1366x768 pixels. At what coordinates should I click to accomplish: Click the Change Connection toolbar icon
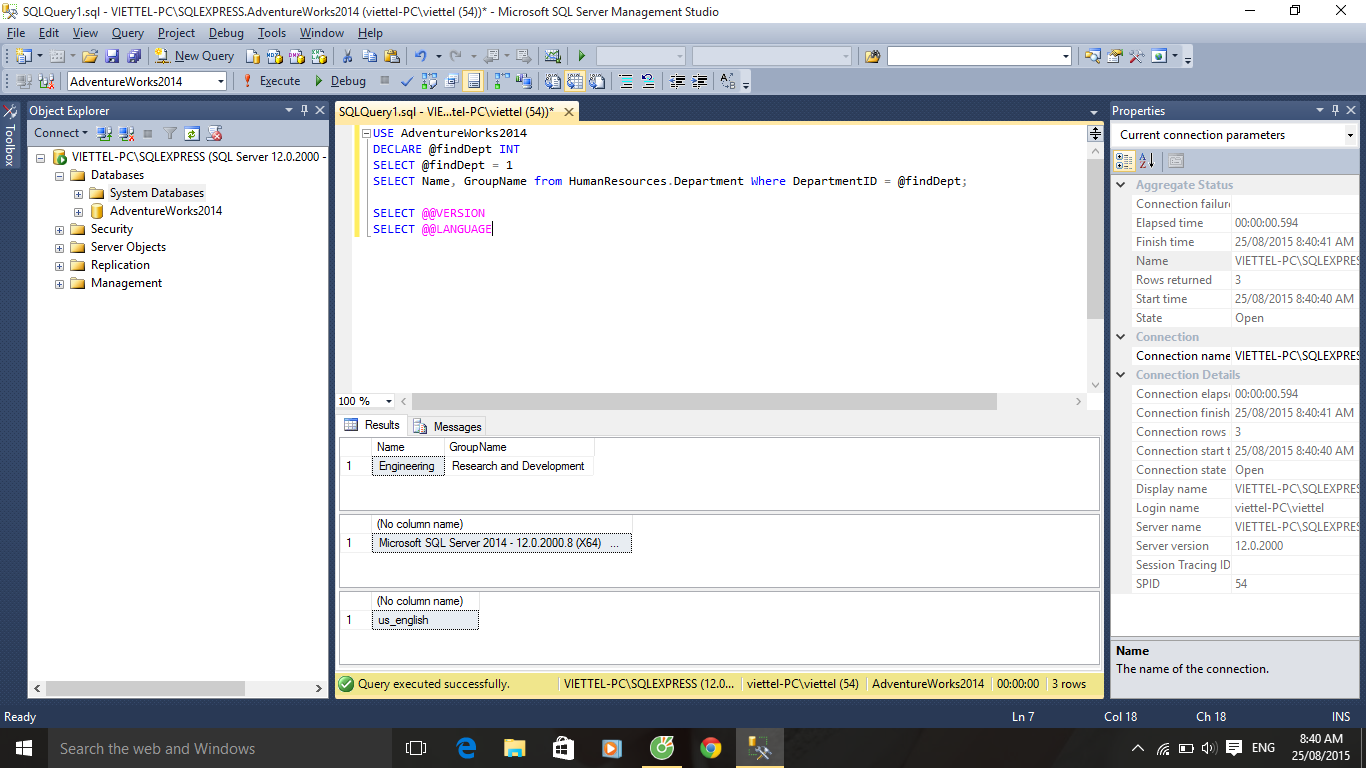[x=46, y=81]
